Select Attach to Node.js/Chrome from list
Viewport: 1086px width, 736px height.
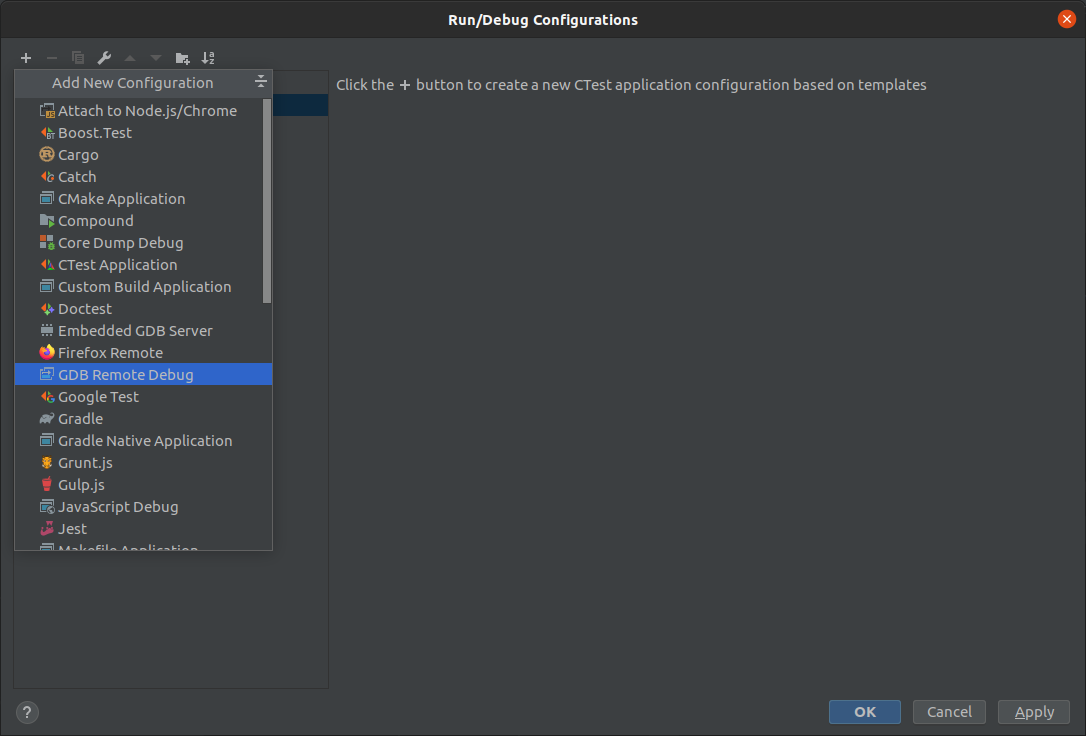143,111
